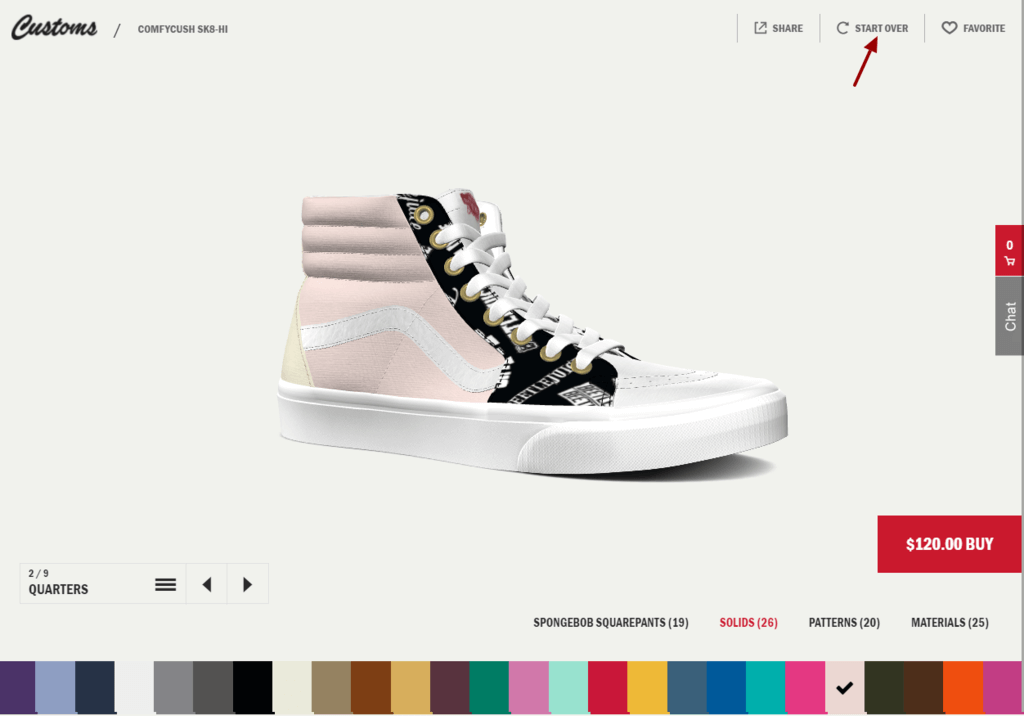Favorite this custom shoe
This screenshot has height=716, width=1024.
click(x=973, y=27)
